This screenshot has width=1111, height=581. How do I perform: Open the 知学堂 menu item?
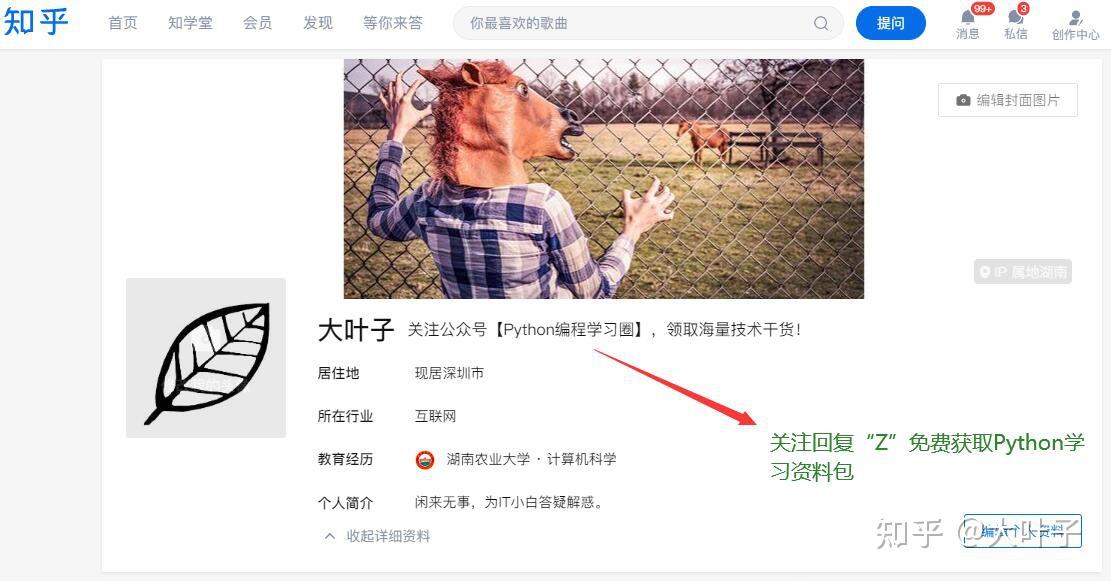tap(190, 23)
